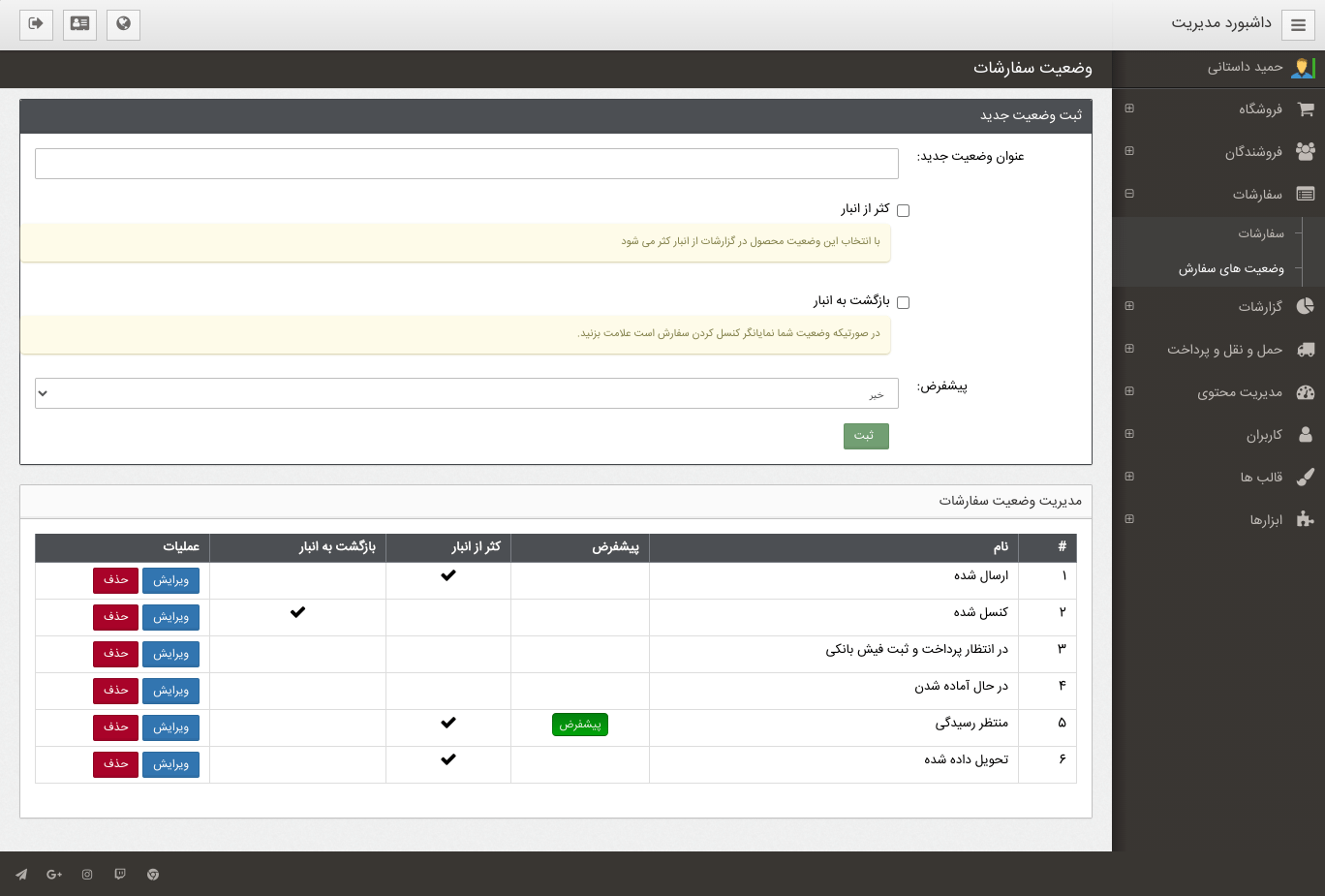The width and height of the screenshot is (1325, 896).
Task: Click the Instagram icon in footer
Action: pyautogui.click(x=87, y=875)
